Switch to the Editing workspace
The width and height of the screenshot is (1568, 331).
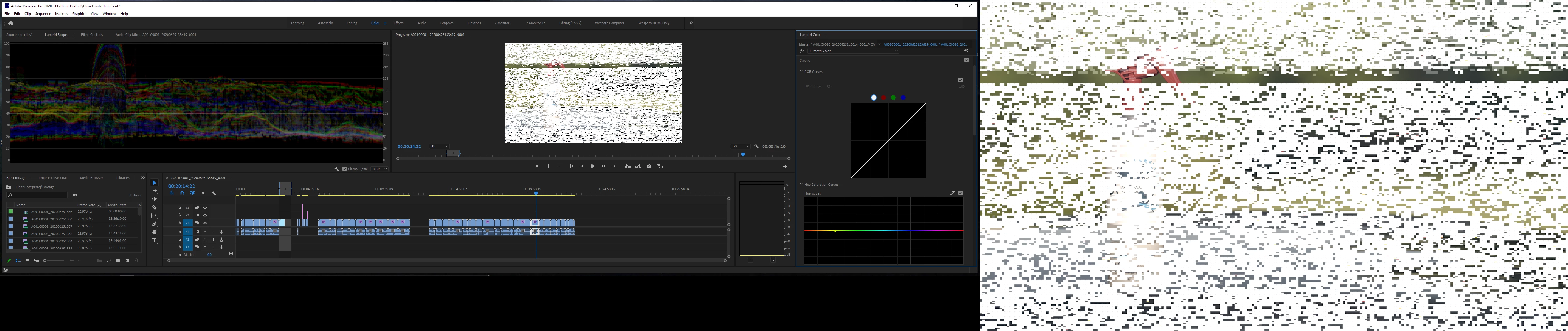point(352,23)
